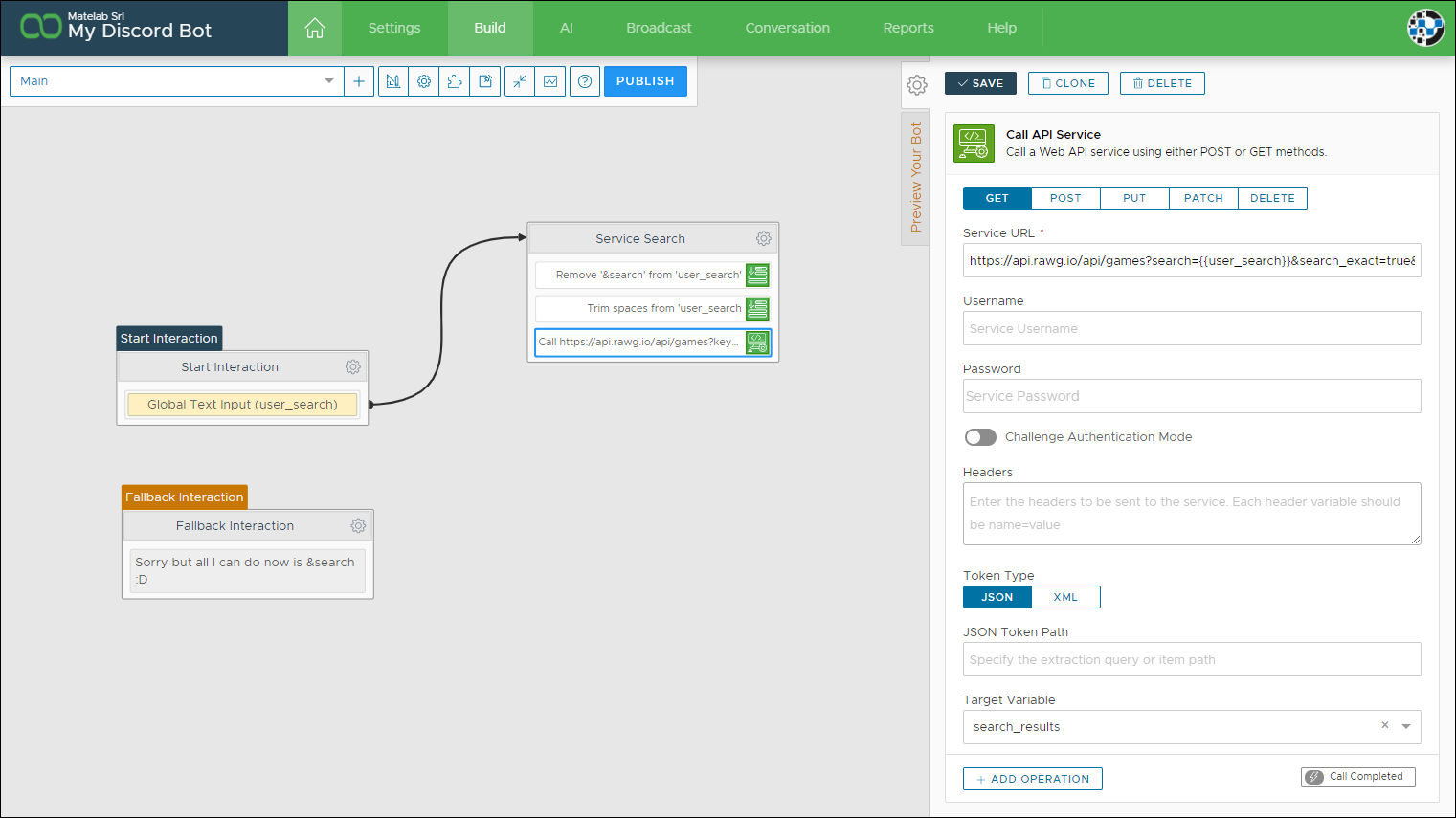Choose JSON token type
Viewport: 1456px width, 818px height.
coord(997,597)
